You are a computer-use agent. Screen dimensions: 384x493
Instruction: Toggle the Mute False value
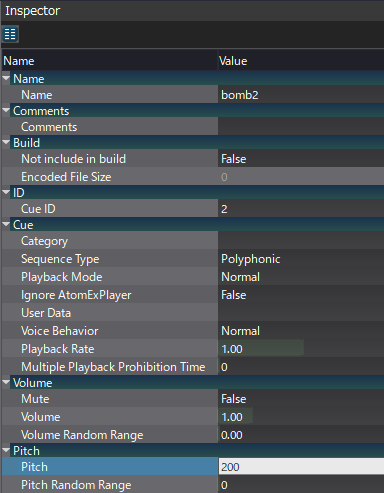pyautogui.click(x=301, y=399)
